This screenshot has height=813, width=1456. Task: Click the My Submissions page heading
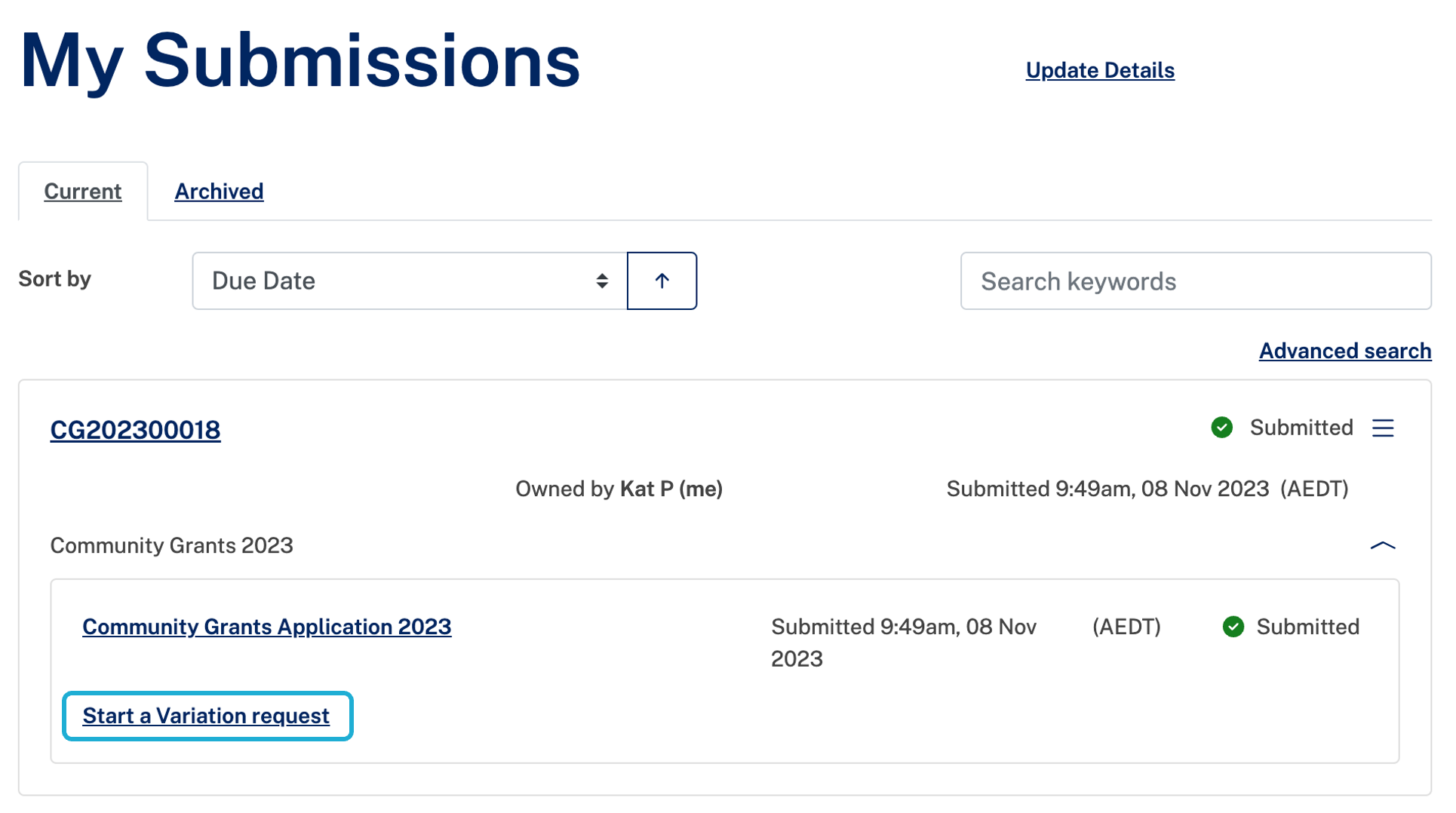pos(299,61)
